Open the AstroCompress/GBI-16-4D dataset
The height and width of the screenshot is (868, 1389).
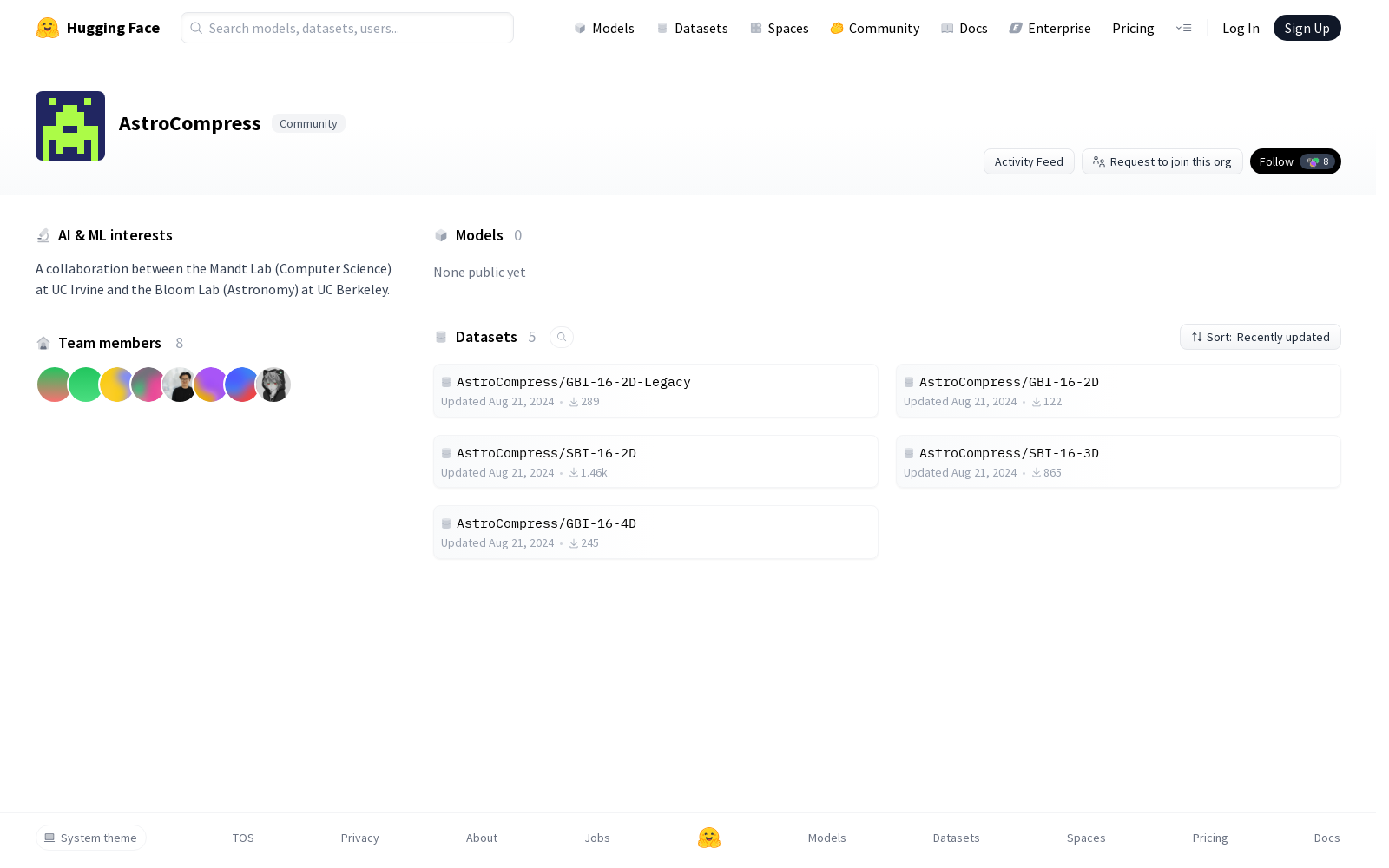pos(655,532)
